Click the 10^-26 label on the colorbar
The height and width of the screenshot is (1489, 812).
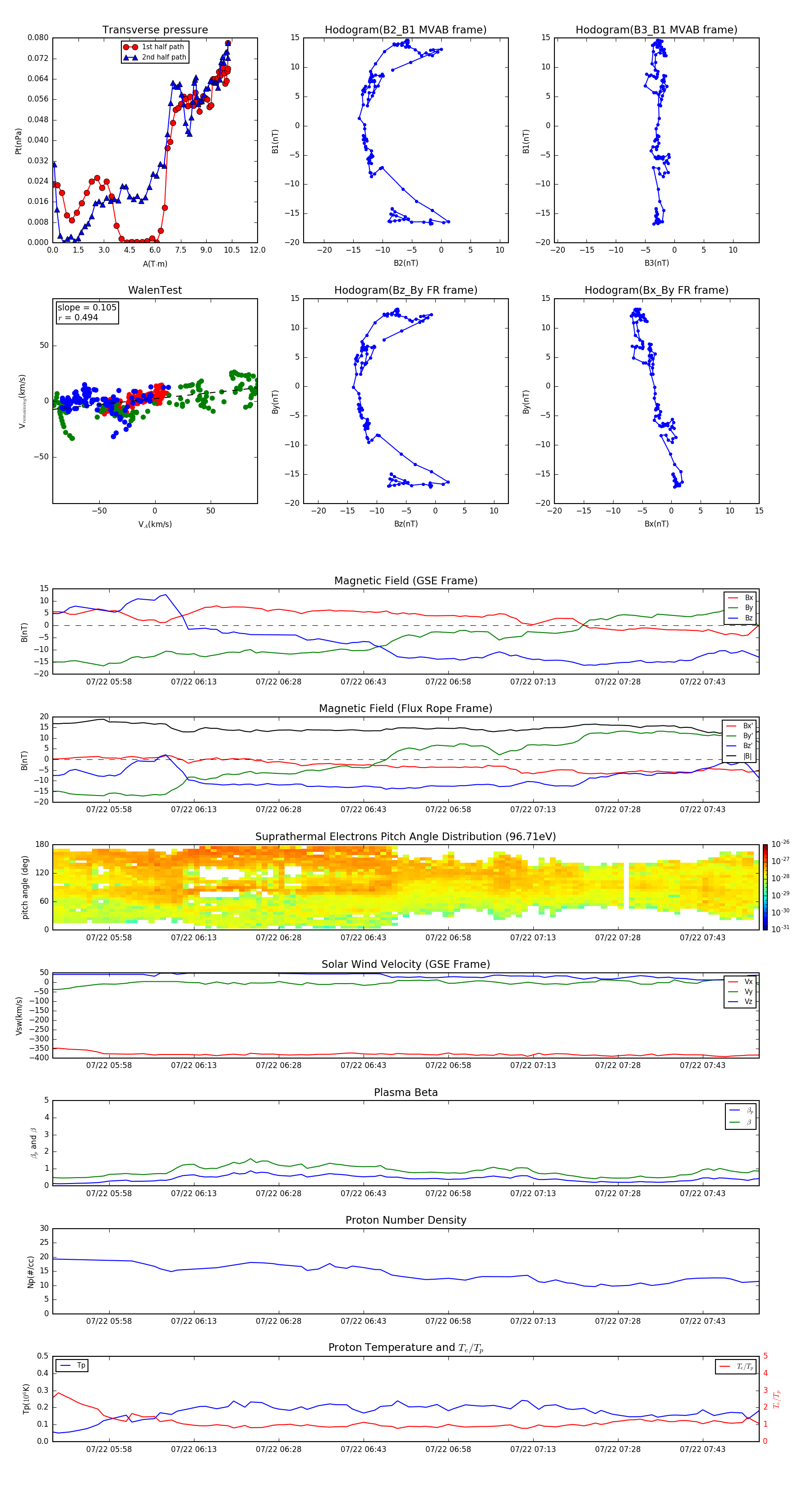pos(780,844)
